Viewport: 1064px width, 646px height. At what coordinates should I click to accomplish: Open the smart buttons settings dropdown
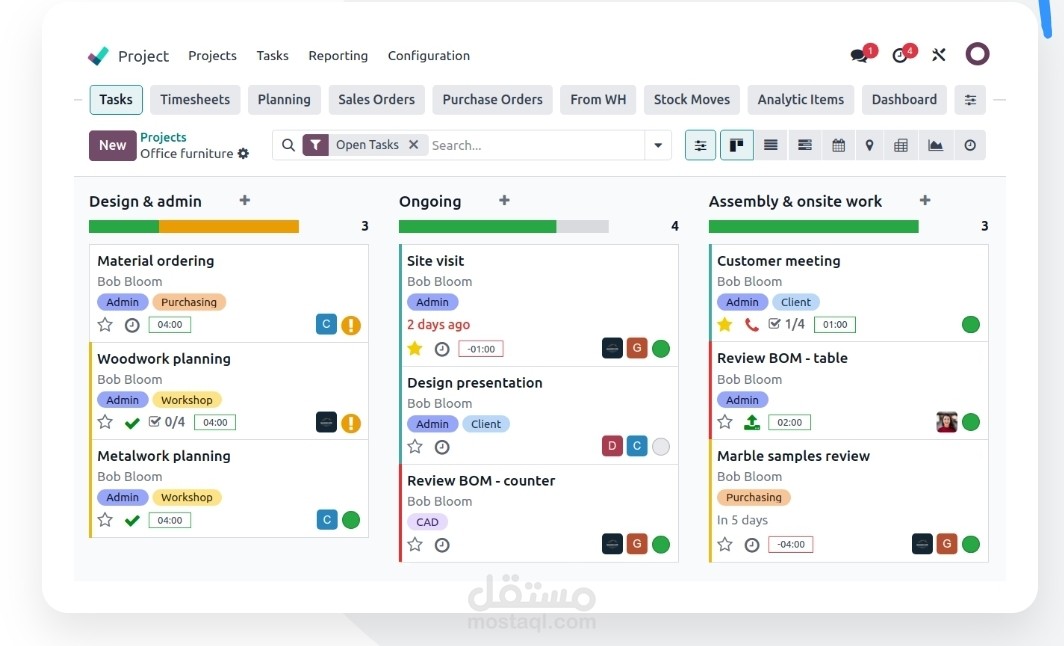(x=970, y=100)
